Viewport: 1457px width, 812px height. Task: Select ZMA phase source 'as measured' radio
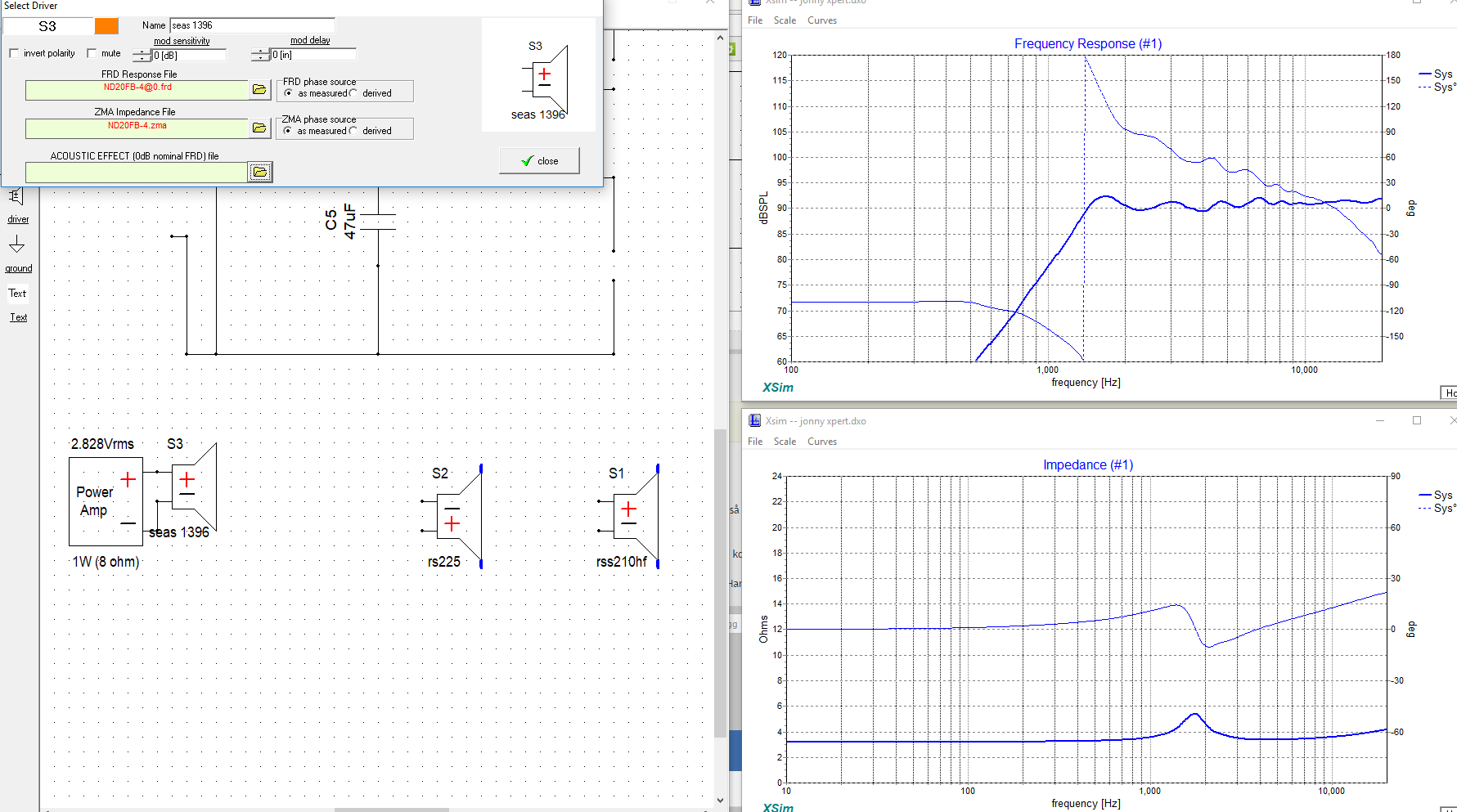click(x=288, y=131)
